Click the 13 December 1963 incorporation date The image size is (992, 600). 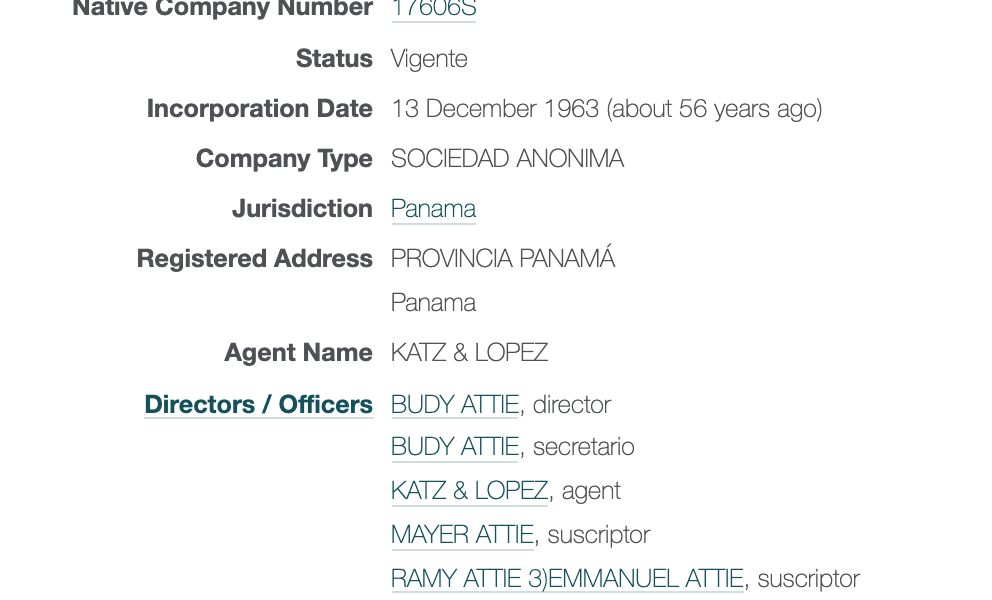(495, 109)
